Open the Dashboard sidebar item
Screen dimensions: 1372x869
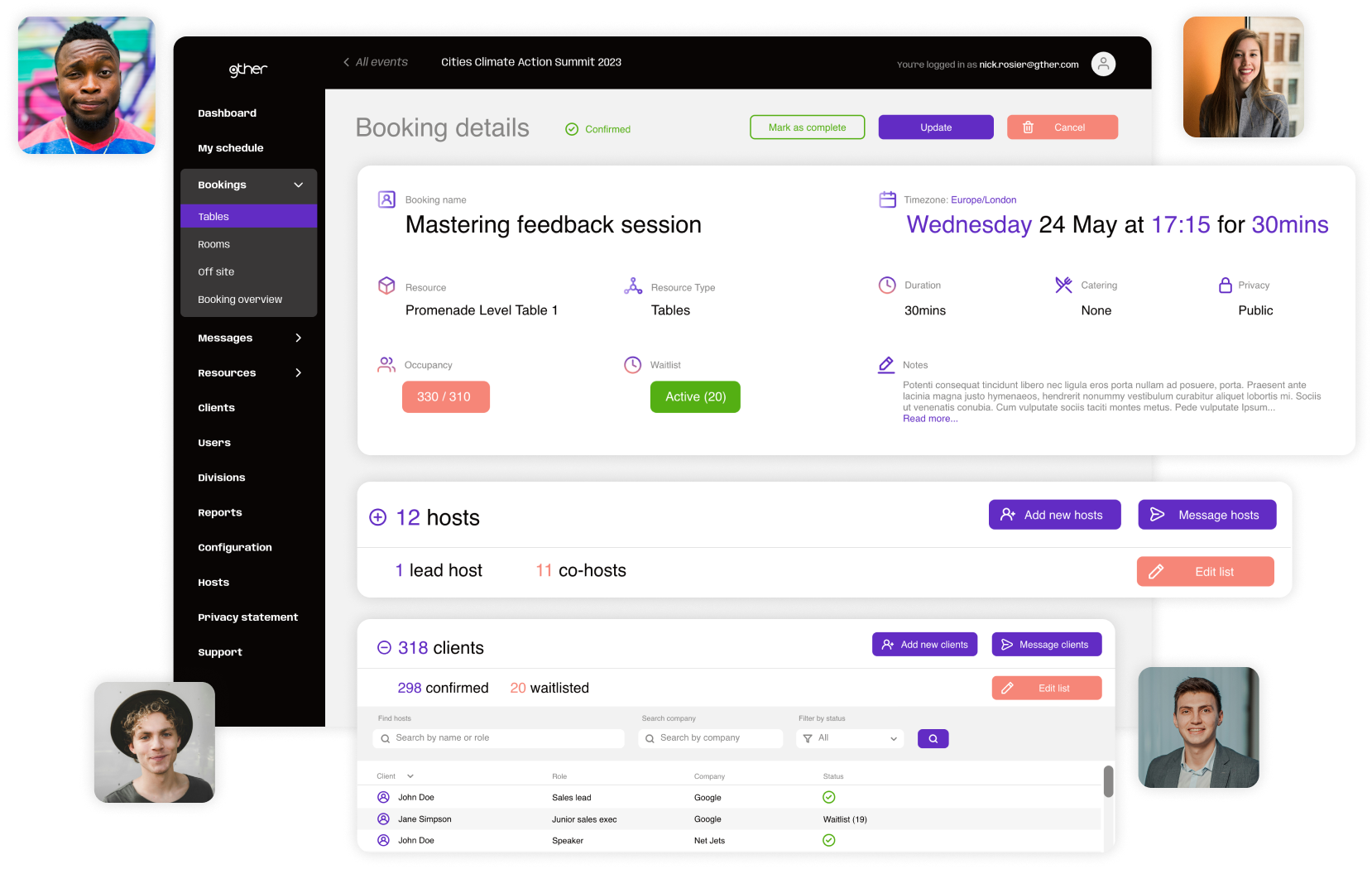(227, 113)
